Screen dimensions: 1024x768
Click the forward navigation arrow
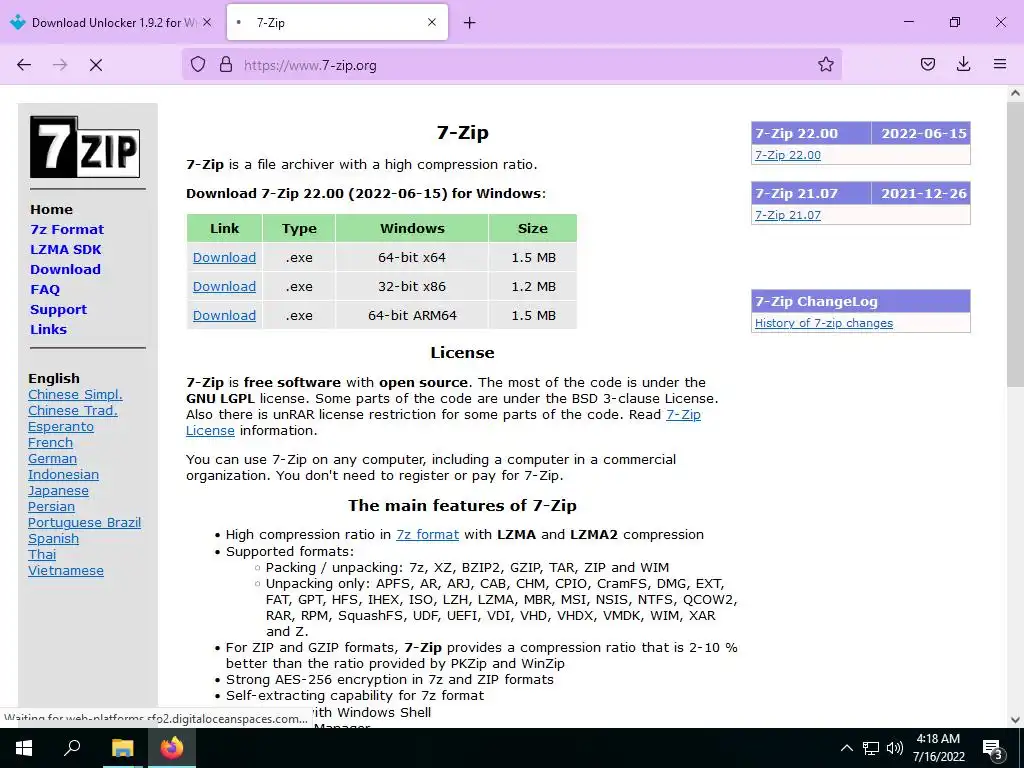60,65
